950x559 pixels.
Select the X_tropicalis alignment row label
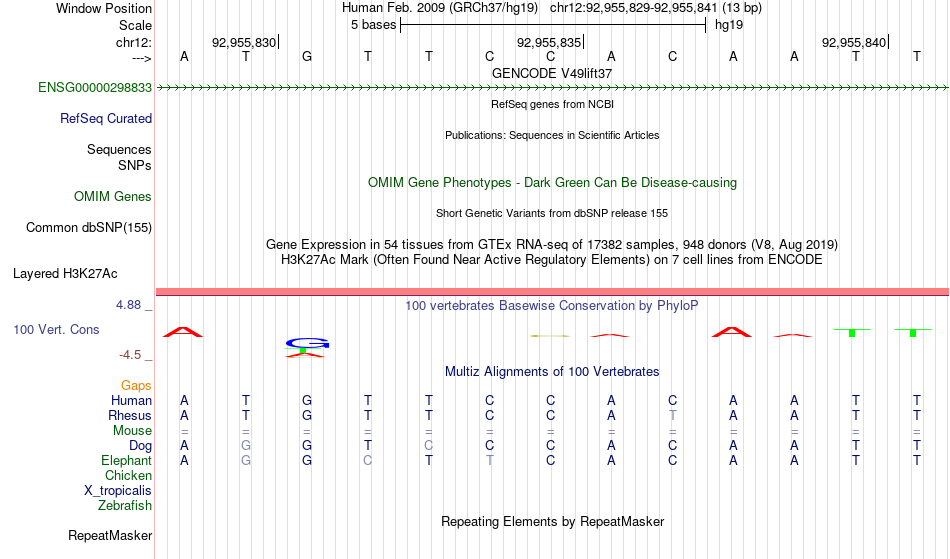118,491
